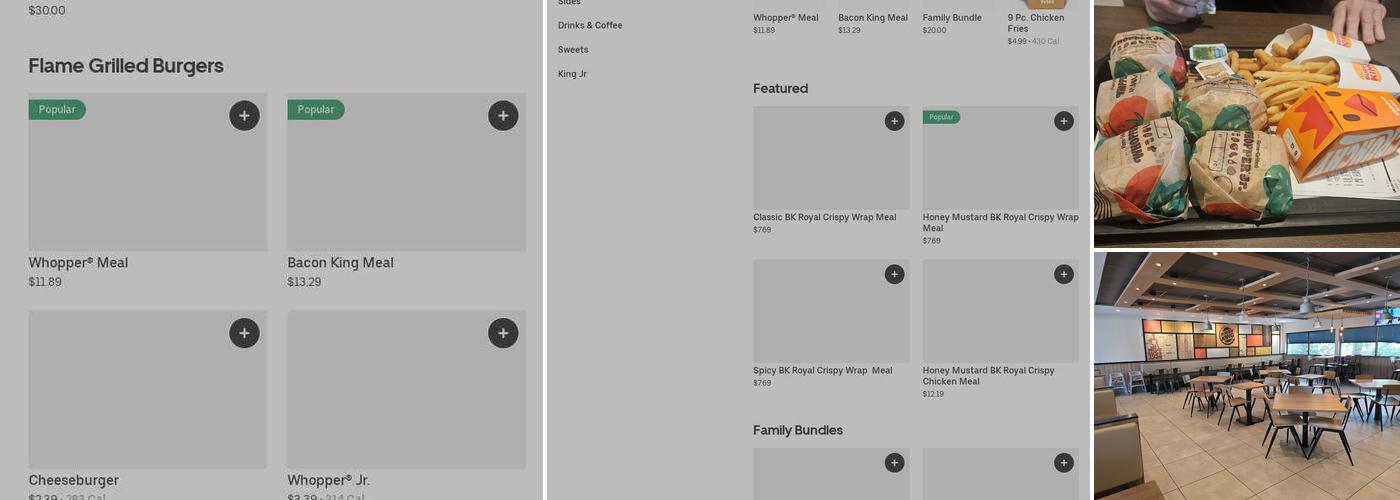
Task: Click the $30.00 price above Flame Grilled Burgers
Action: pyautogui.click(x=47, y=11)
